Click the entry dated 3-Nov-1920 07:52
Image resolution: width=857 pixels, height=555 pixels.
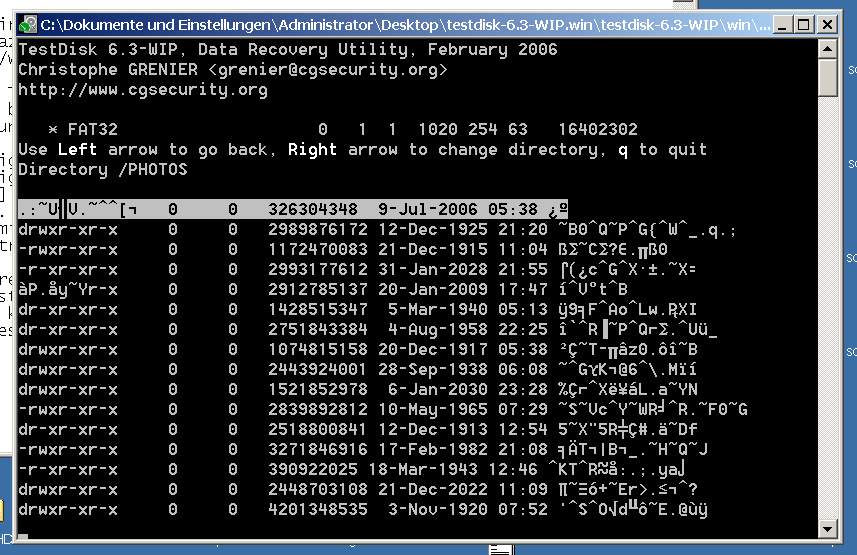[x=363, y=510]
